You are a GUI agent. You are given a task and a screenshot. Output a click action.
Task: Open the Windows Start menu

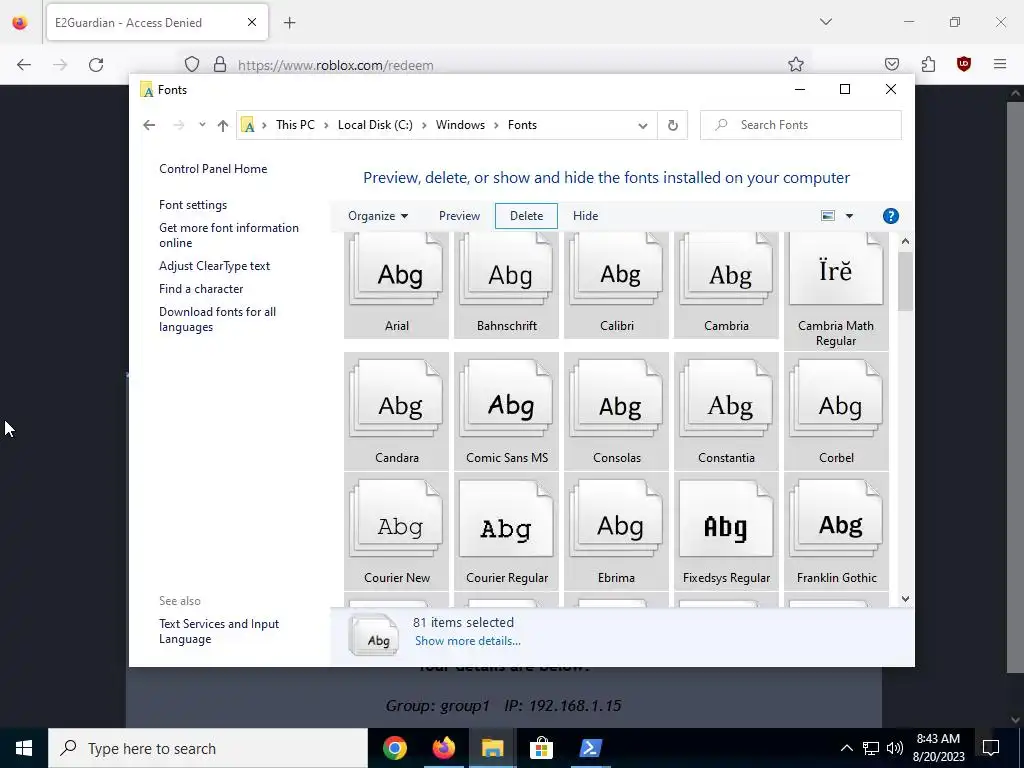(24, 748)
